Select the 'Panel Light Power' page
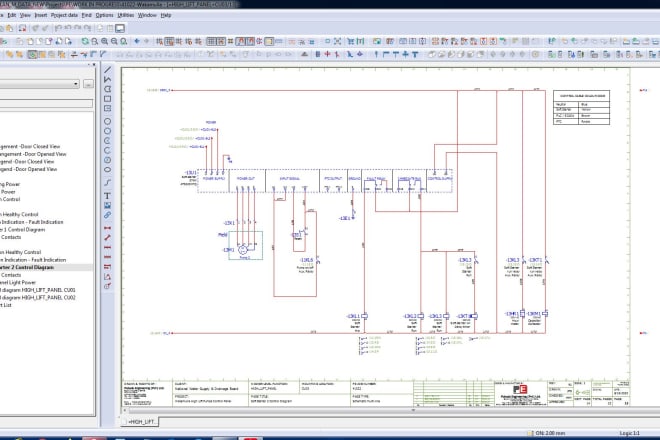The image size is (660, 440). [18, 283]
